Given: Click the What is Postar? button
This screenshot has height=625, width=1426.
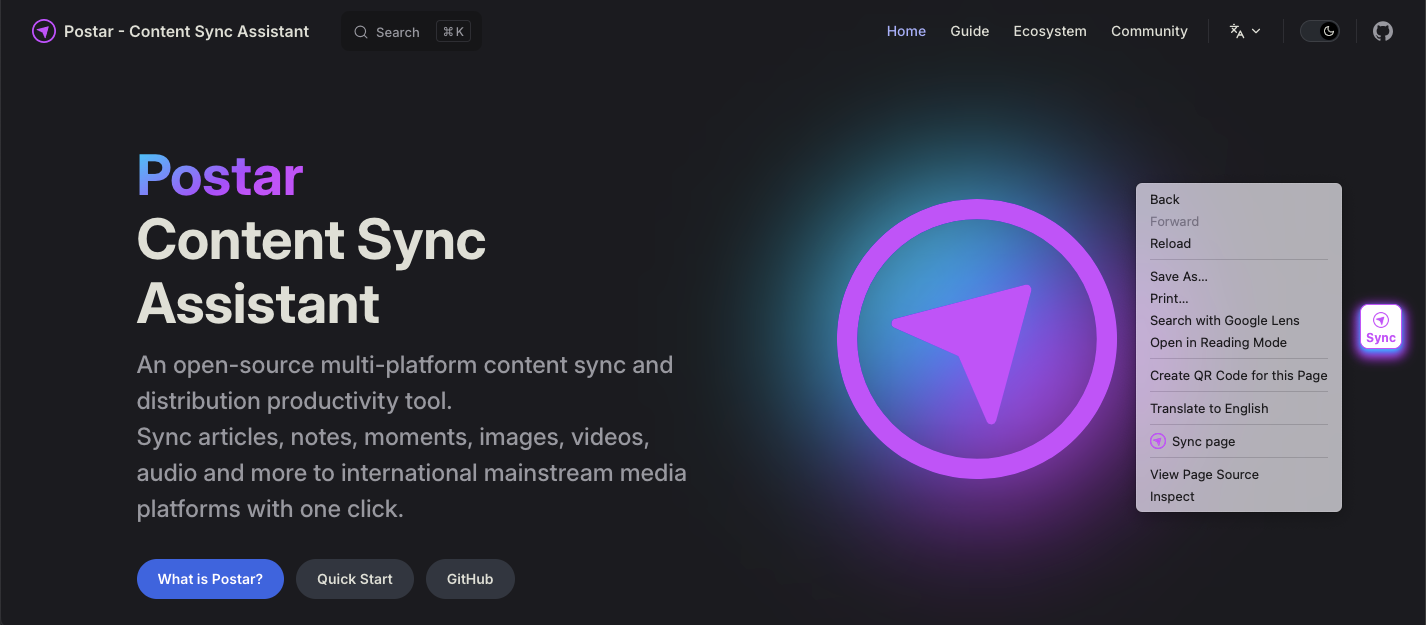Looking at the screenshot, I should [x=210, y=579].
